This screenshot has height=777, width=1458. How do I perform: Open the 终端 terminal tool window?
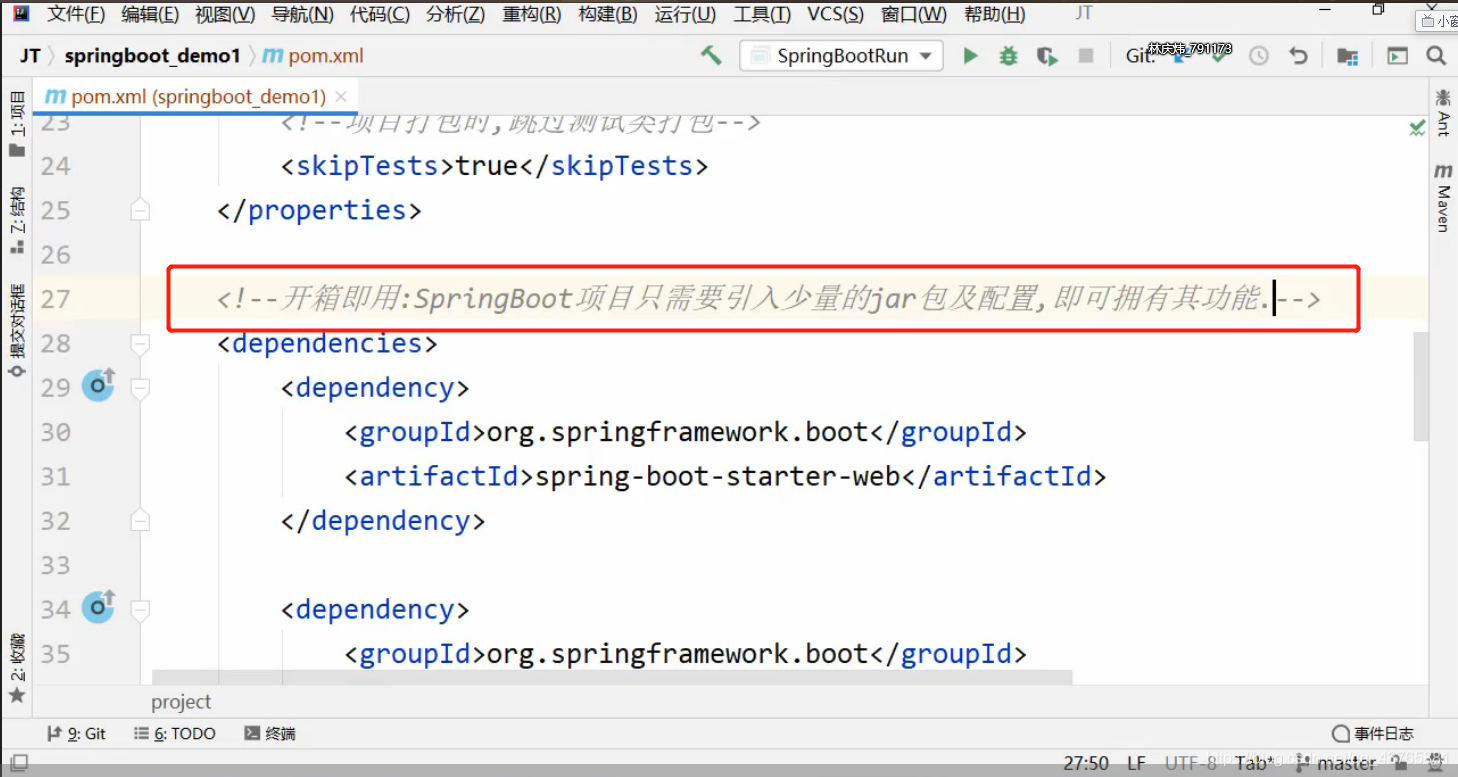pos(270,733)
